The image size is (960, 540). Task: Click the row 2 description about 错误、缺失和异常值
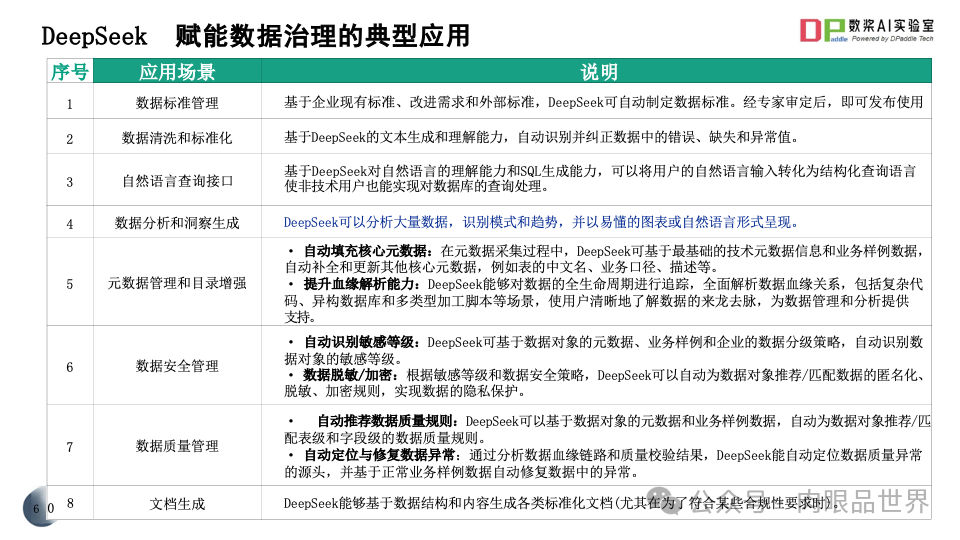click(542, 137)
